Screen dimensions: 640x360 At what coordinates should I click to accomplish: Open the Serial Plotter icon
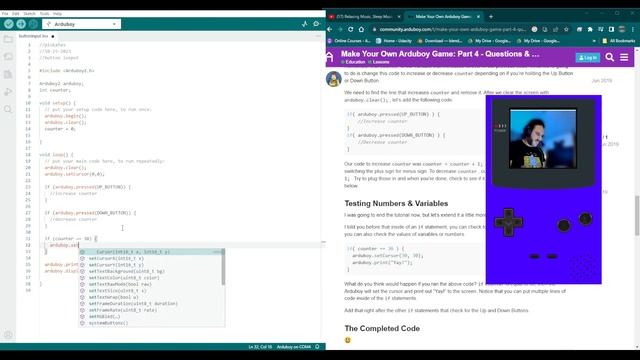(304, 24)
